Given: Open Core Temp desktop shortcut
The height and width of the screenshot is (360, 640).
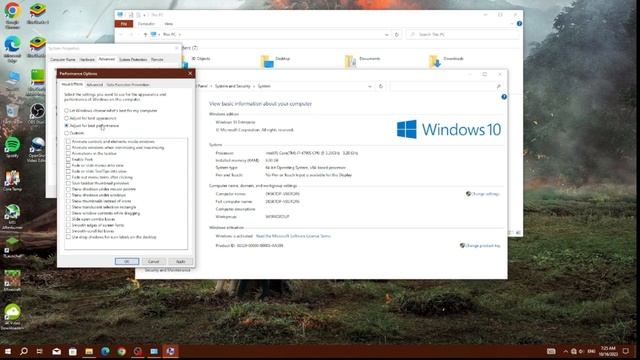Looking at the screenshot, I should pos(12,180).
